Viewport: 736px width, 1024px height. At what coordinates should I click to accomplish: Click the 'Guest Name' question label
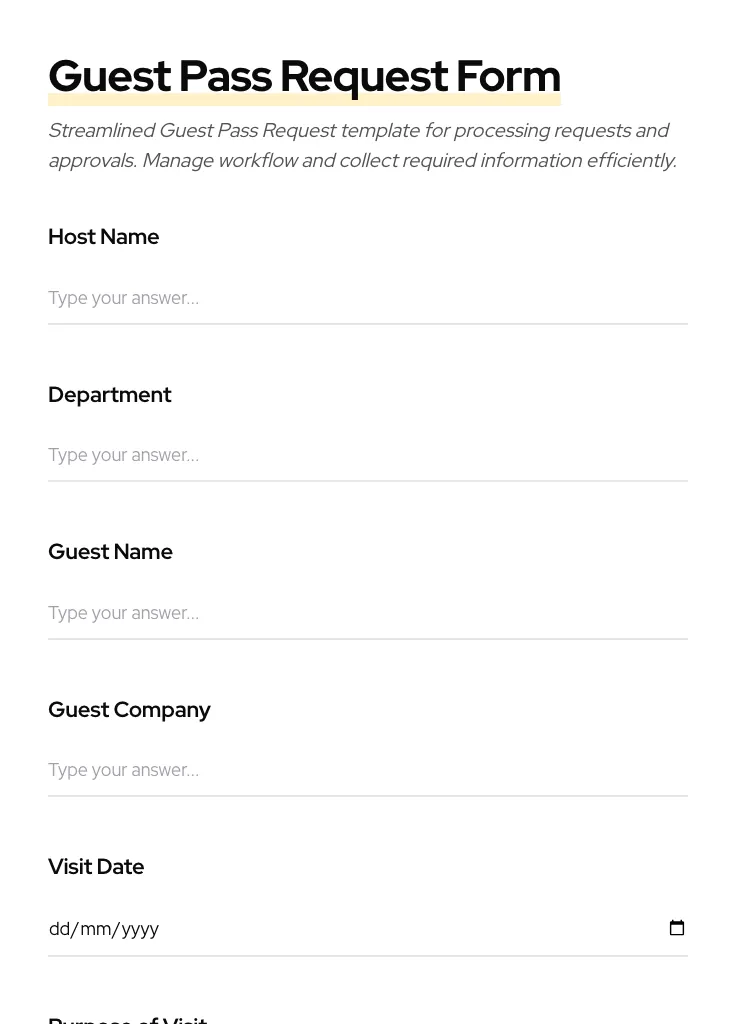[110, 552]
